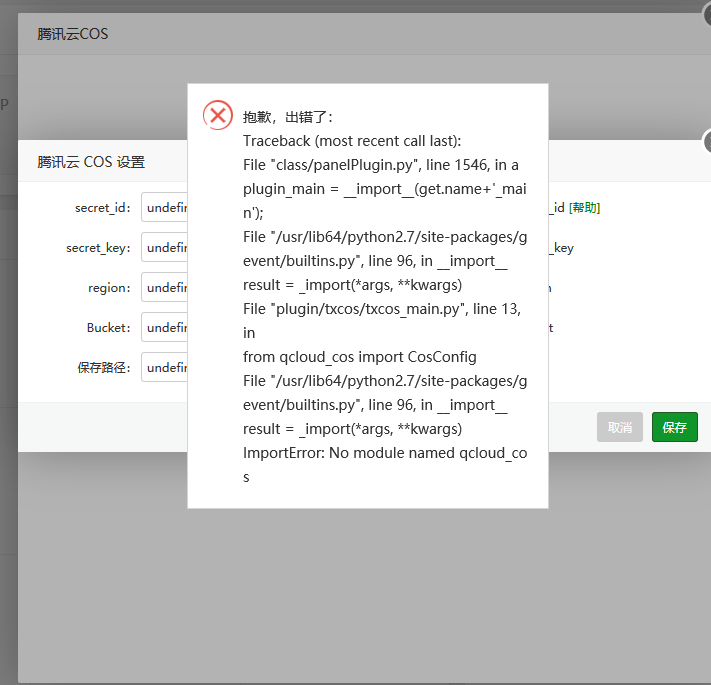711x685 pixels.
Task: Click the secret_id input field
Action: (165, 207)
